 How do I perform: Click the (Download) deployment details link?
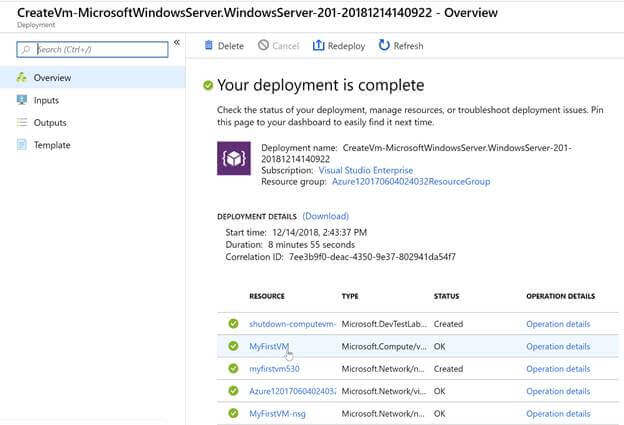point(326,216)
